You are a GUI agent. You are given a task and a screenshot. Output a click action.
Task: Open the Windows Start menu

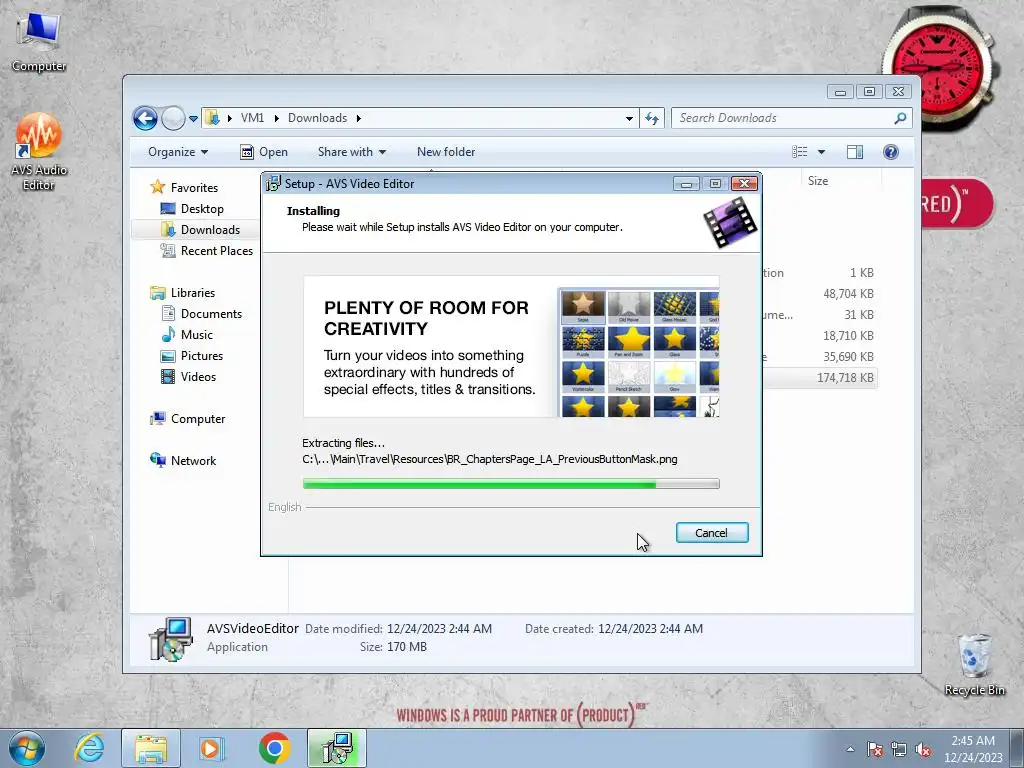tap(26, 748)
